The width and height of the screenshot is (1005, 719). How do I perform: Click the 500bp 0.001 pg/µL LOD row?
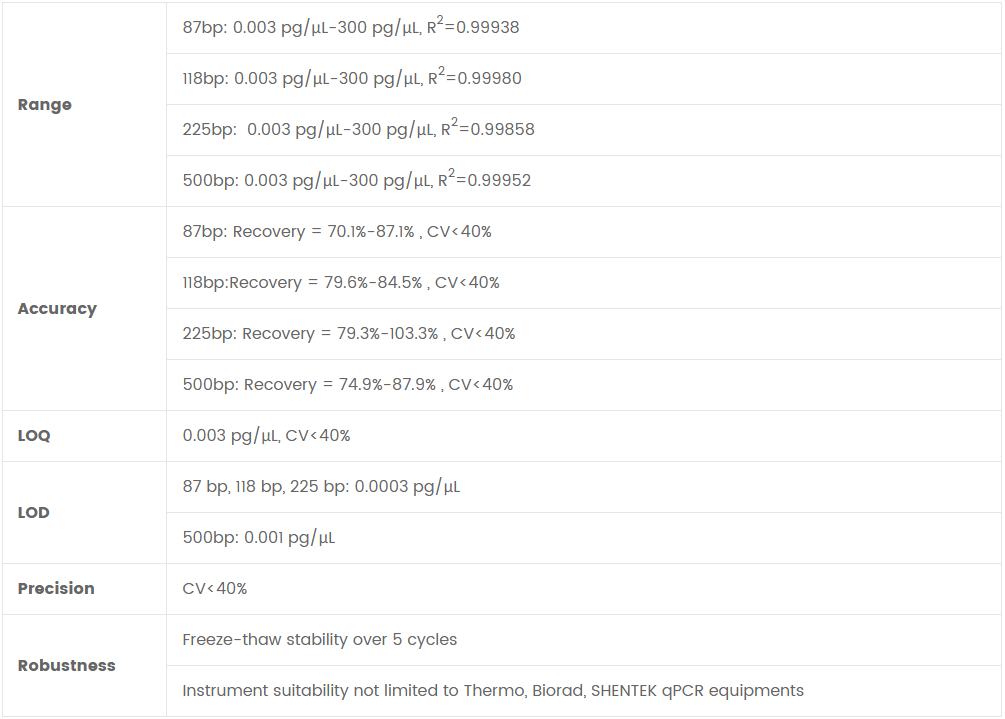pos(259,538)
